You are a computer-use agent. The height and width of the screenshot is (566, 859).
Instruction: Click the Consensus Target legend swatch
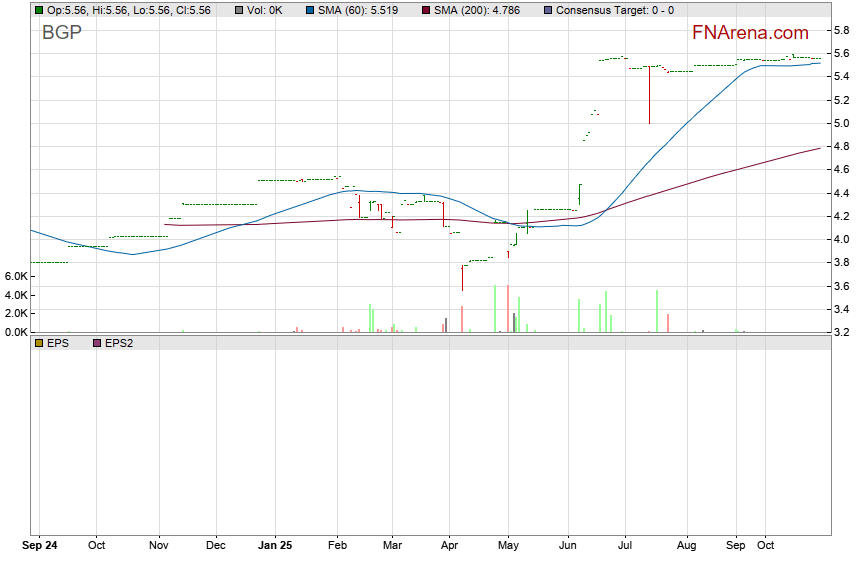[x=547, y=10]
